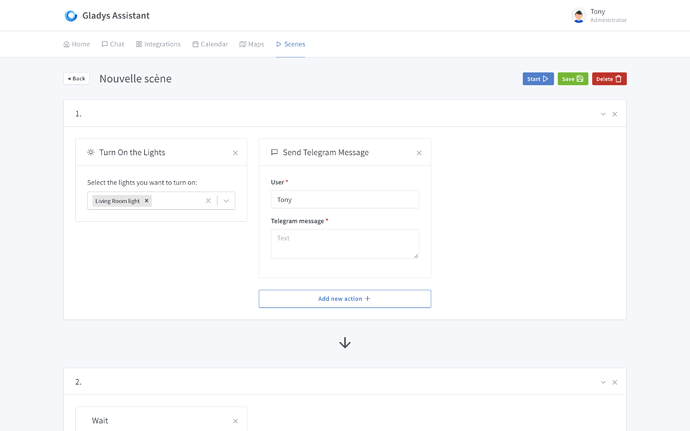Open Tony's user avatar menu
The image size is (690, 431).
click(578, 16)
